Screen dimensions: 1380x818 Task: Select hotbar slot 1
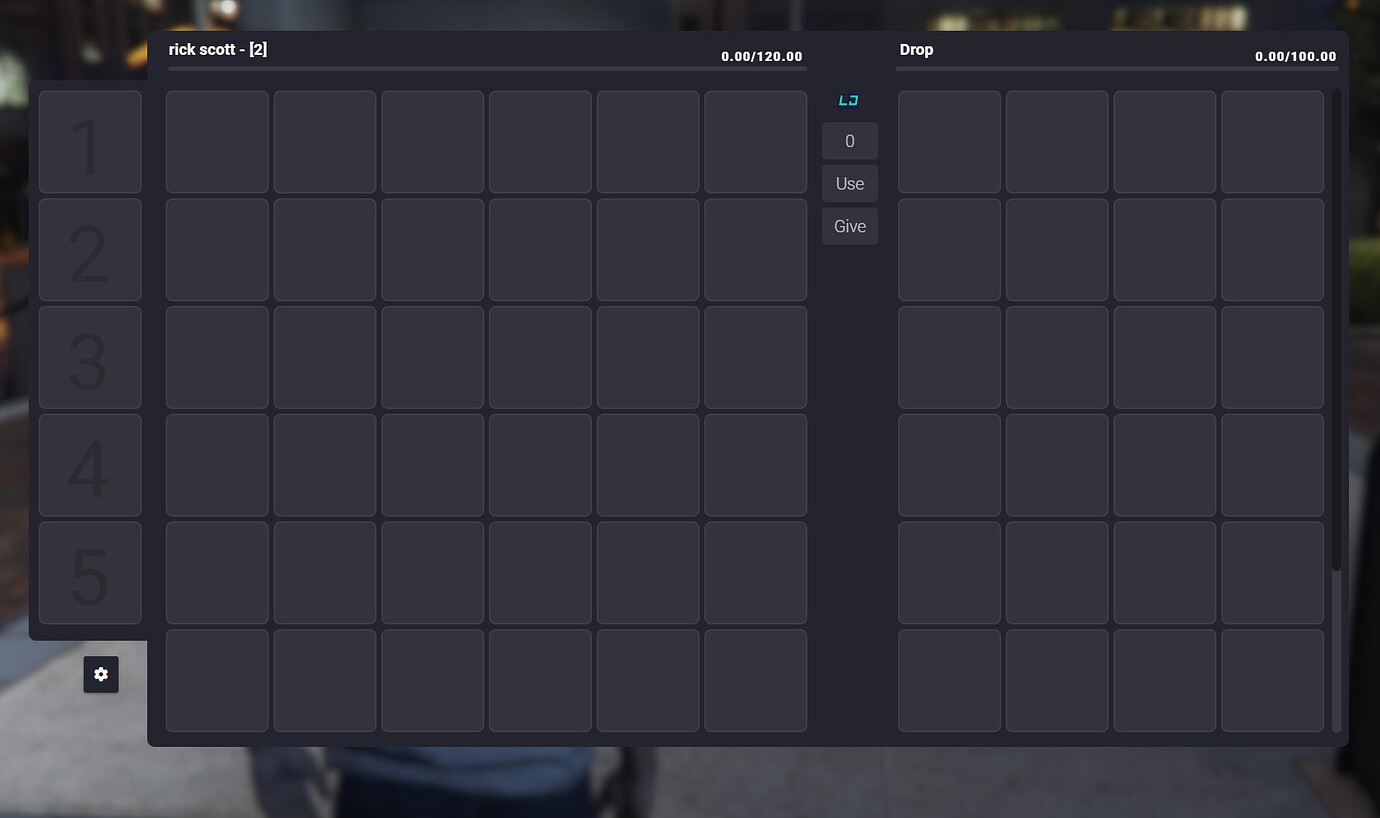coord(90,142)
